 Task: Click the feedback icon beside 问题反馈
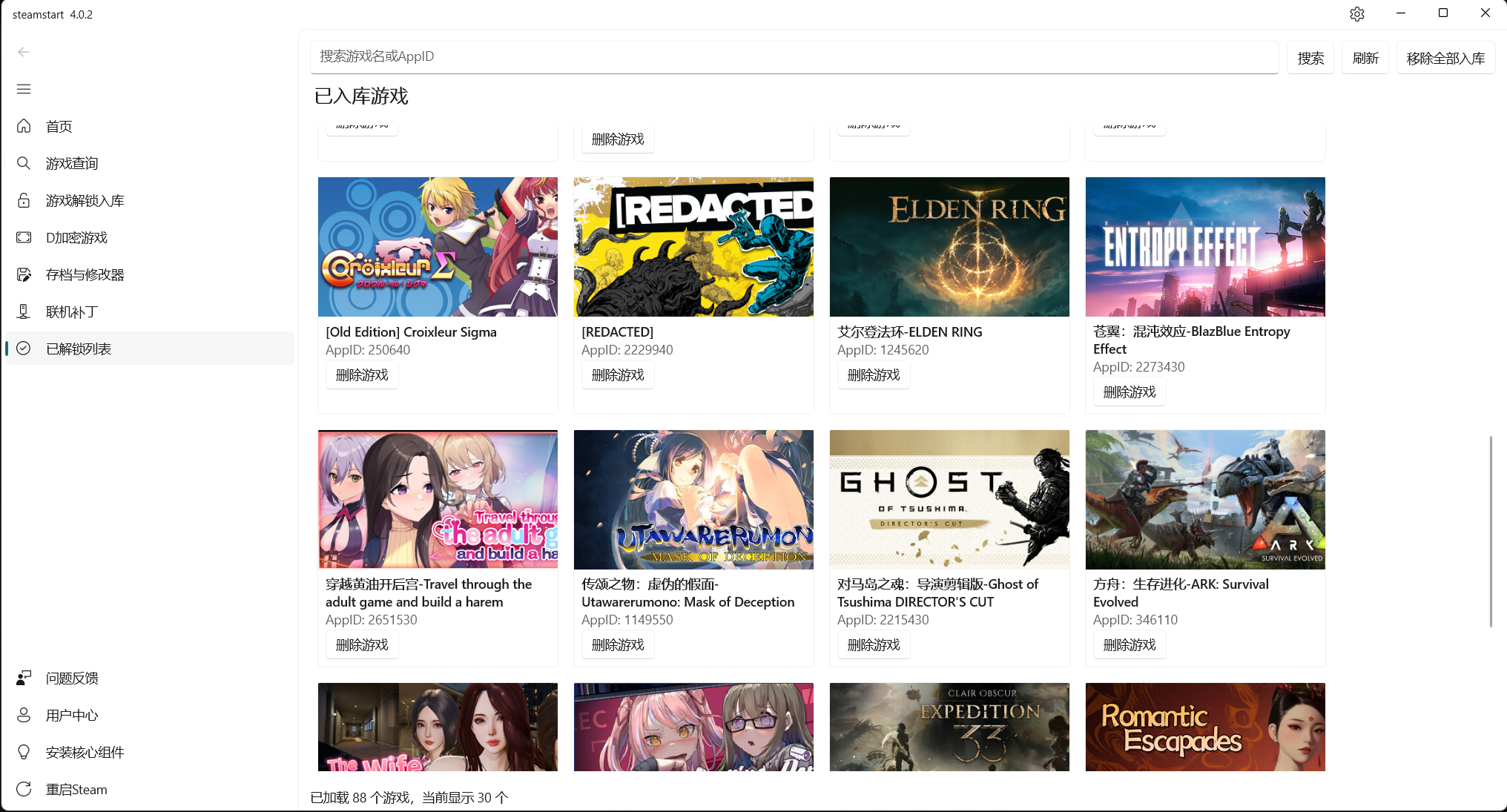pos(24,678)
